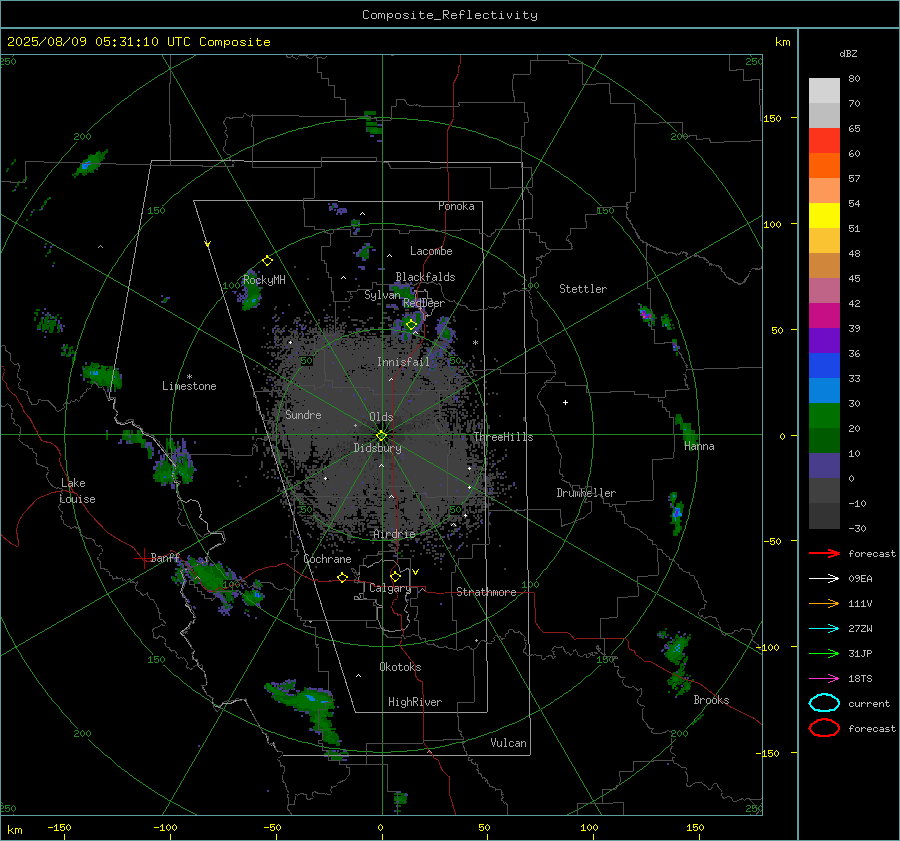Click the magenta 39 dBZ color swatch
The image size is (900, 841).
click(824, 316)
